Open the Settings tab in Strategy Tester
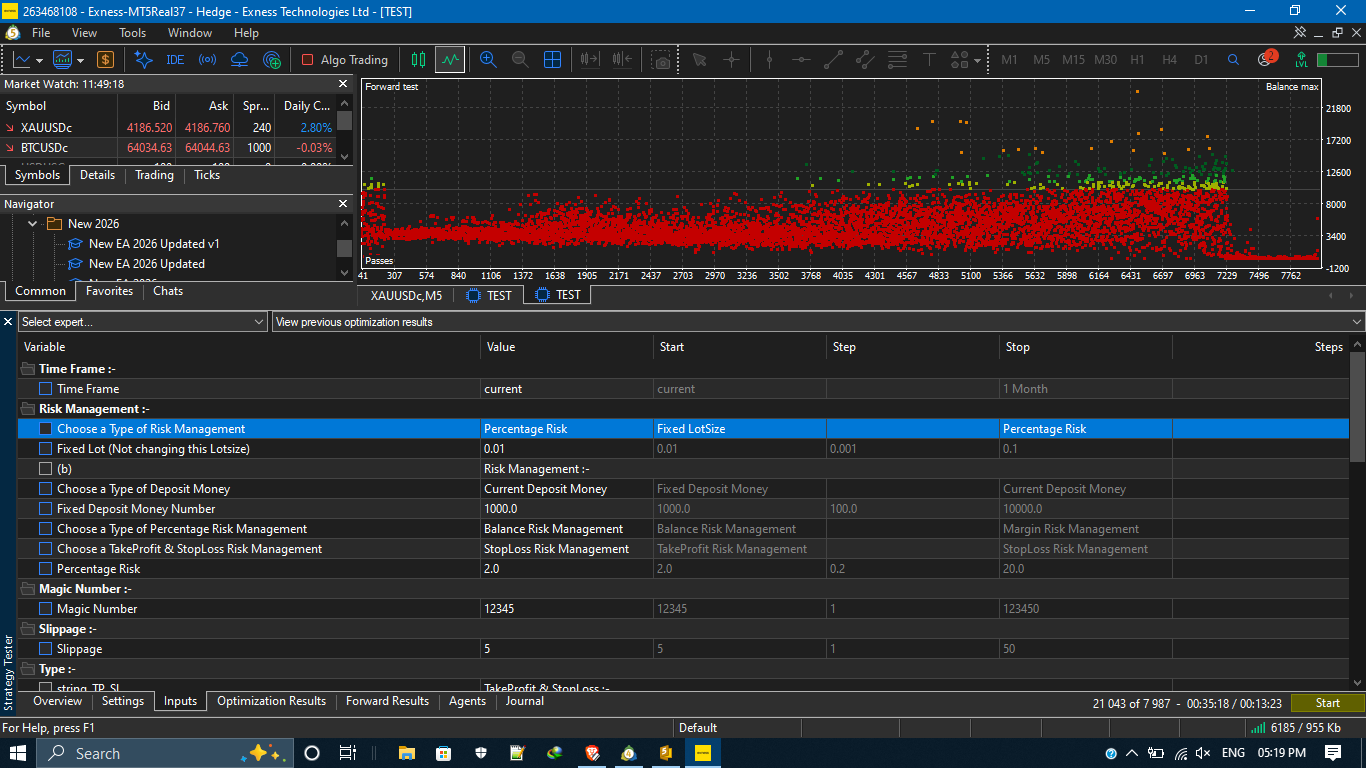This screenshot has height=768, width=1366. (x=123, y=701)
